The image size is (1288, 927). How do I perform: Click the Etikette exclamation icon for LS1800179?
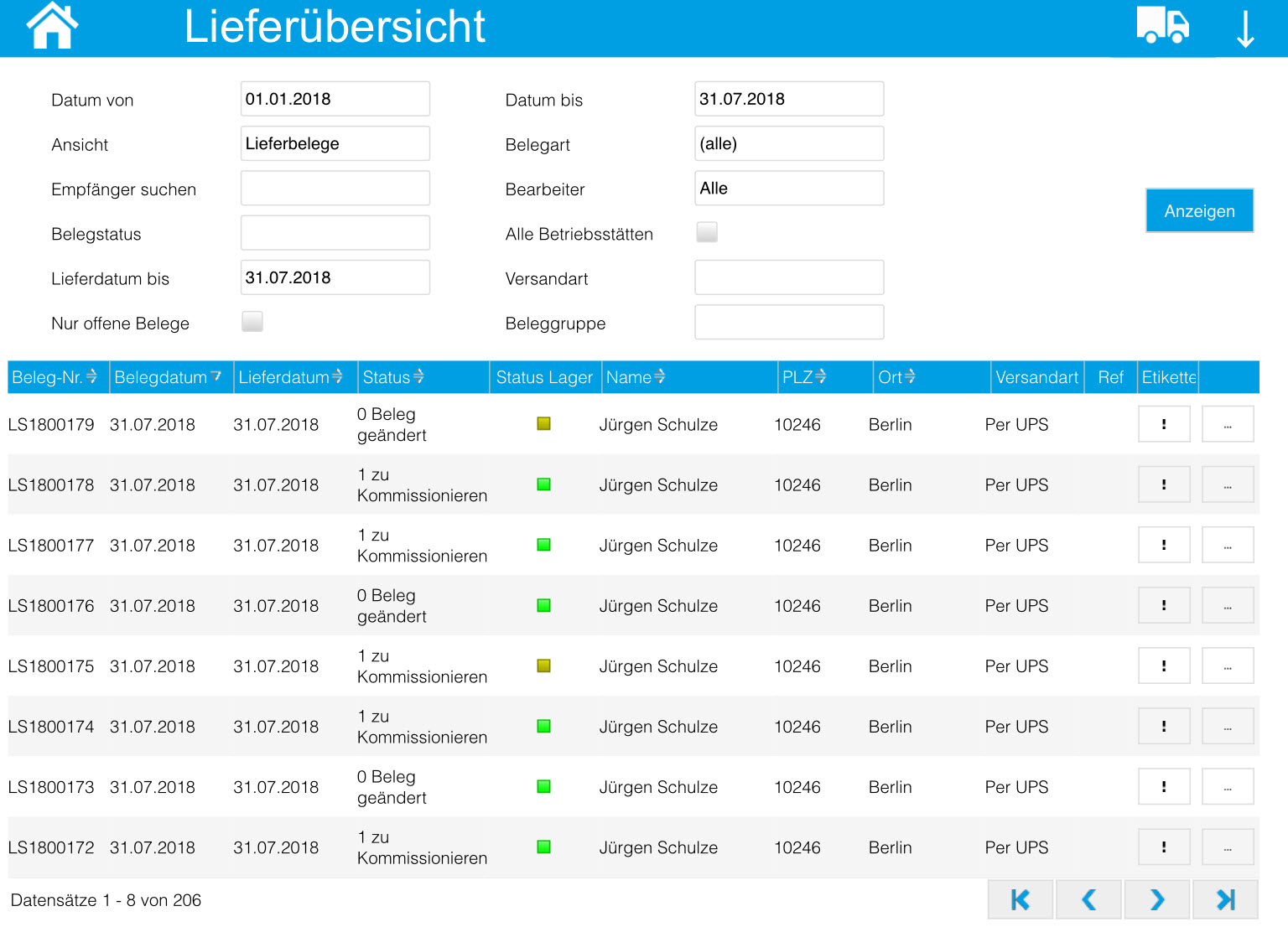click(x=1164, y=423)
